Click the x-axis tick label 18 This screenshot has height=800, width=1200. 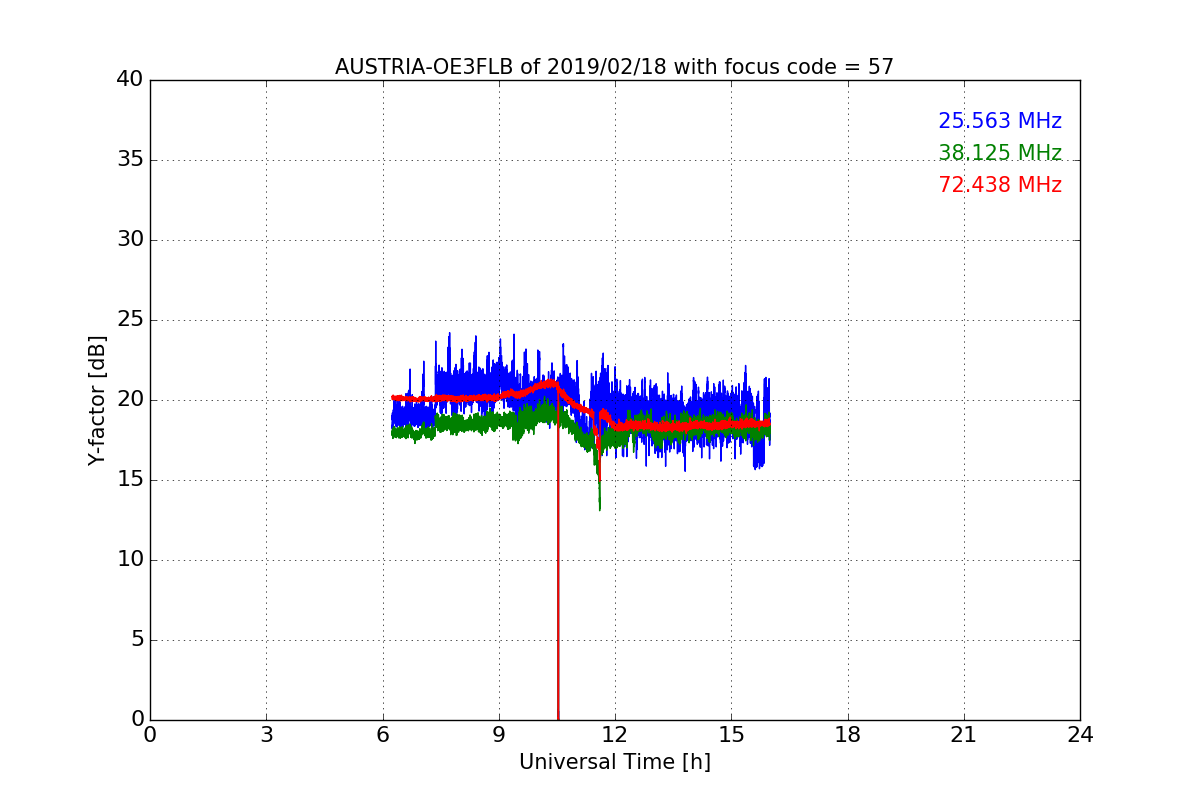[848, 735]
